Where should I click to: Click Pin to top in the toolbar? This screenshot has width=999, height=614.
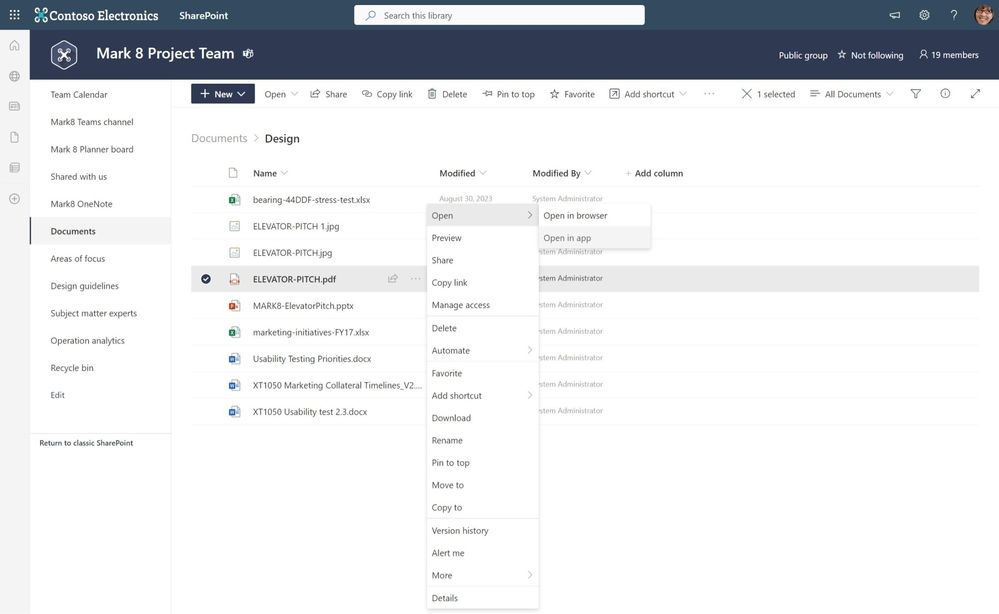pos(508,94)
